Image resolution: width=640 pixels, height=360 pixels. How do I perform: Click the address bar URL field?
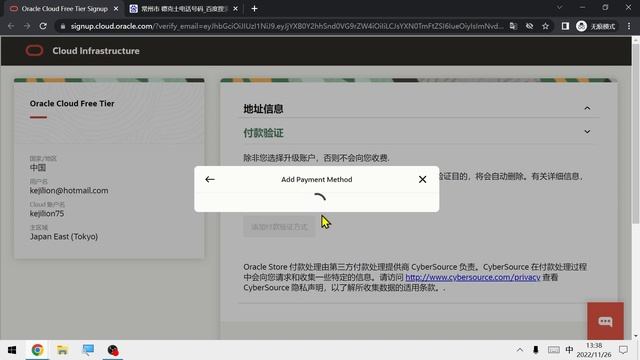pos(287,26)
